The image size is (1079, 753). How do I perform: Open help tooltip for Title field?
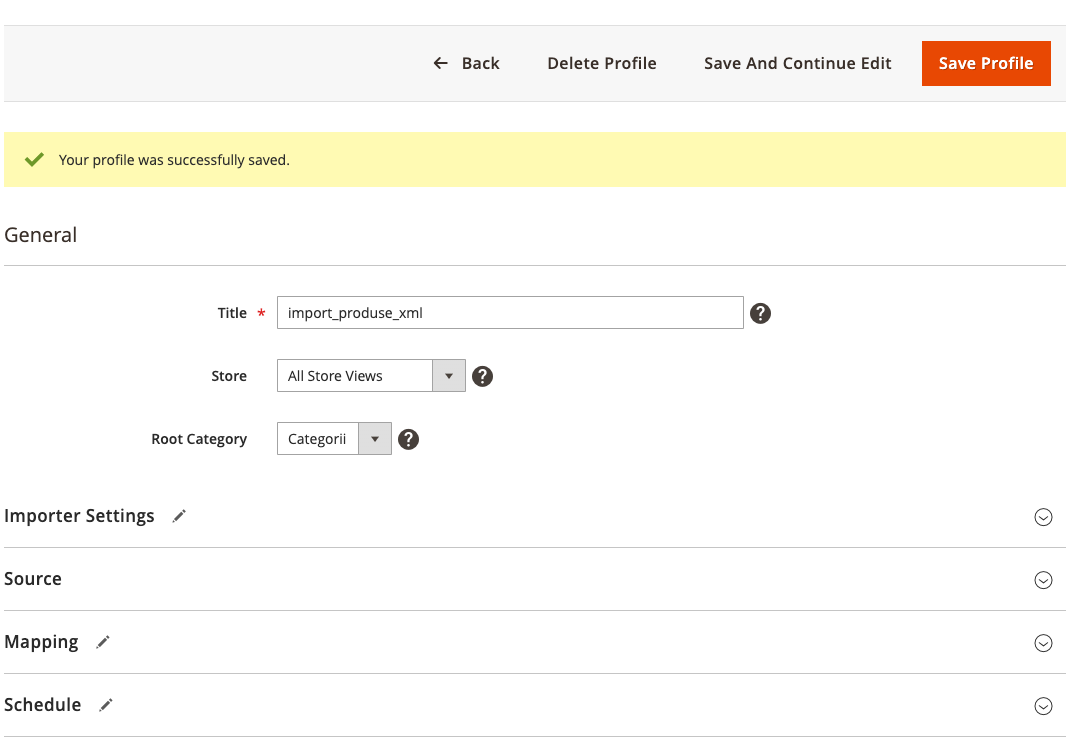tap(760, 313)
